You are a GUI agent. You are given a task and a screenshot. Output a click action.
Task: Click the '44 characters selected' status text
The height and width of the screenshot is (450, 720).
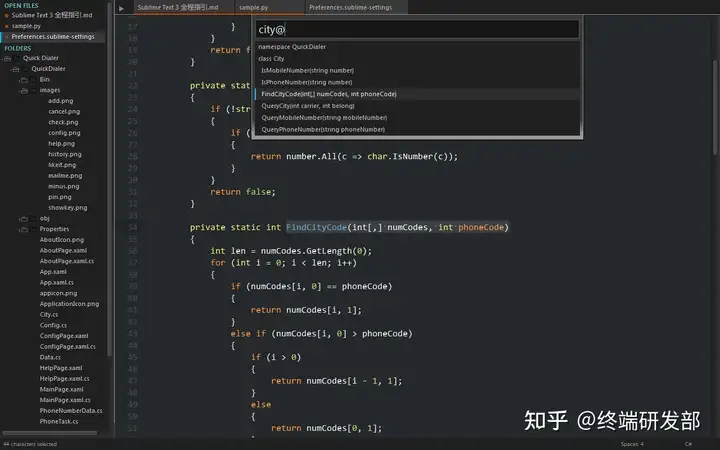(30, 444)
